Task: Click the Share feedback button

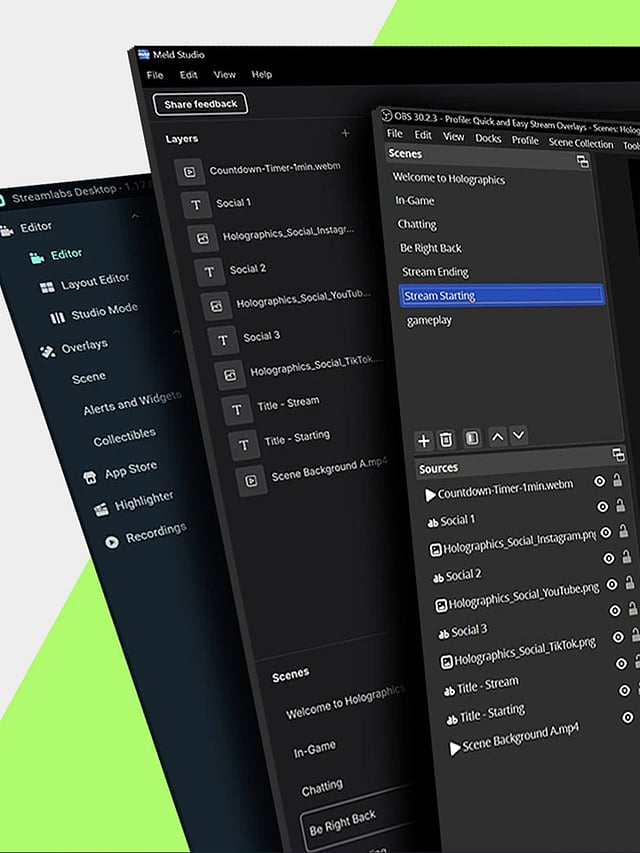Action: click(200, 104)
